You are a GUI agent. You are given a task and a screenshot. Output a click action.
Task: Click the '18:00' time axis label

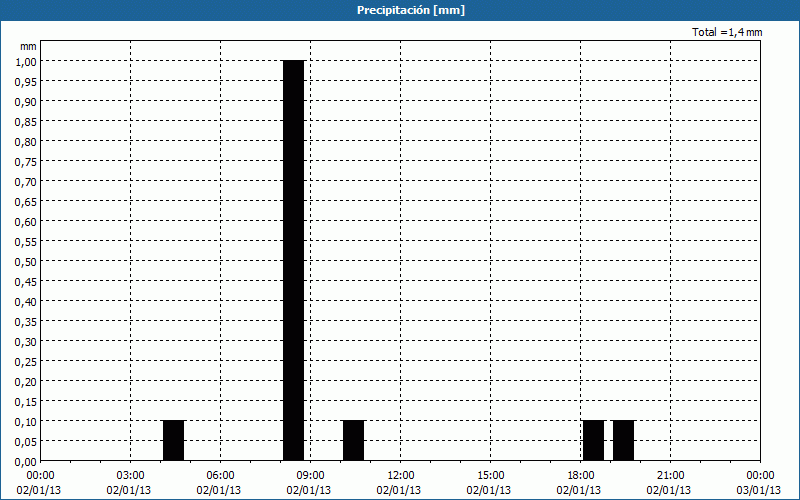click(x=580, y=476)
